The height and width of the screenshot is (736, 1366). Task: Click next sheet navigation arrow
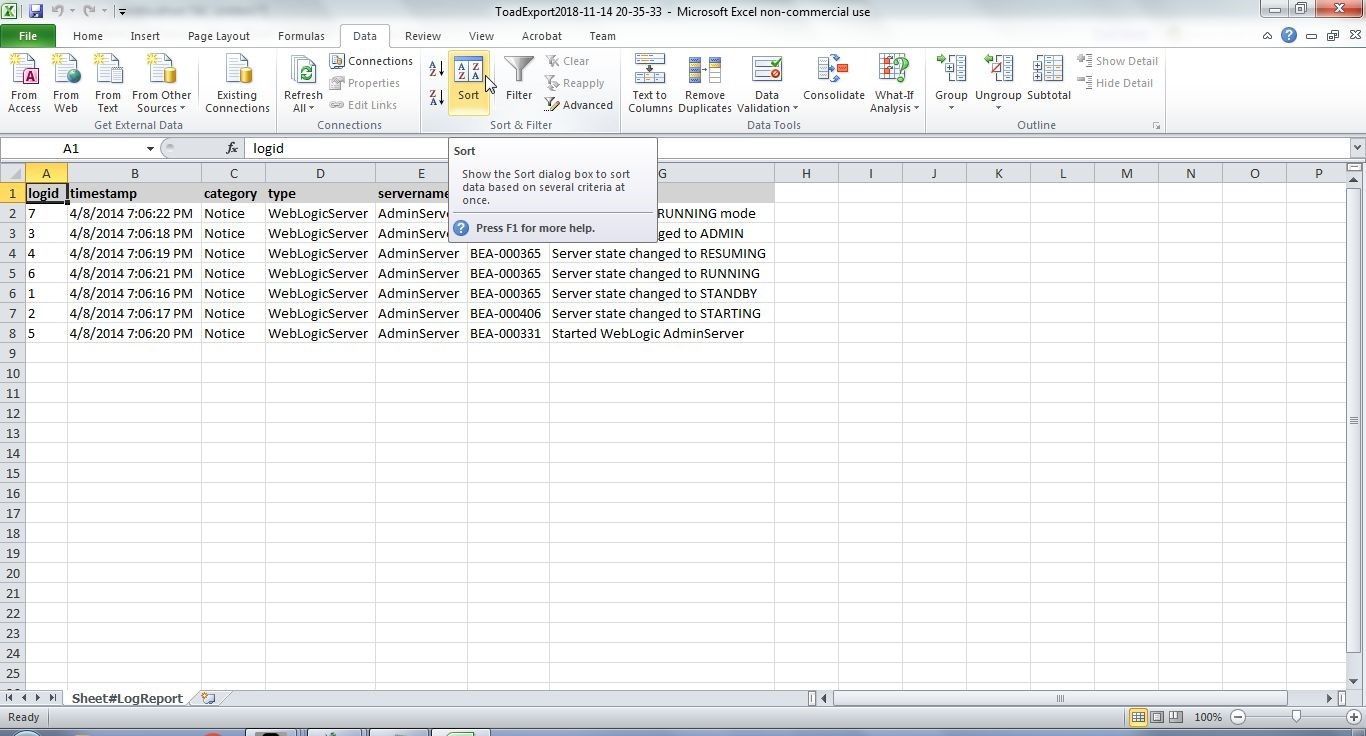(38, 698)
